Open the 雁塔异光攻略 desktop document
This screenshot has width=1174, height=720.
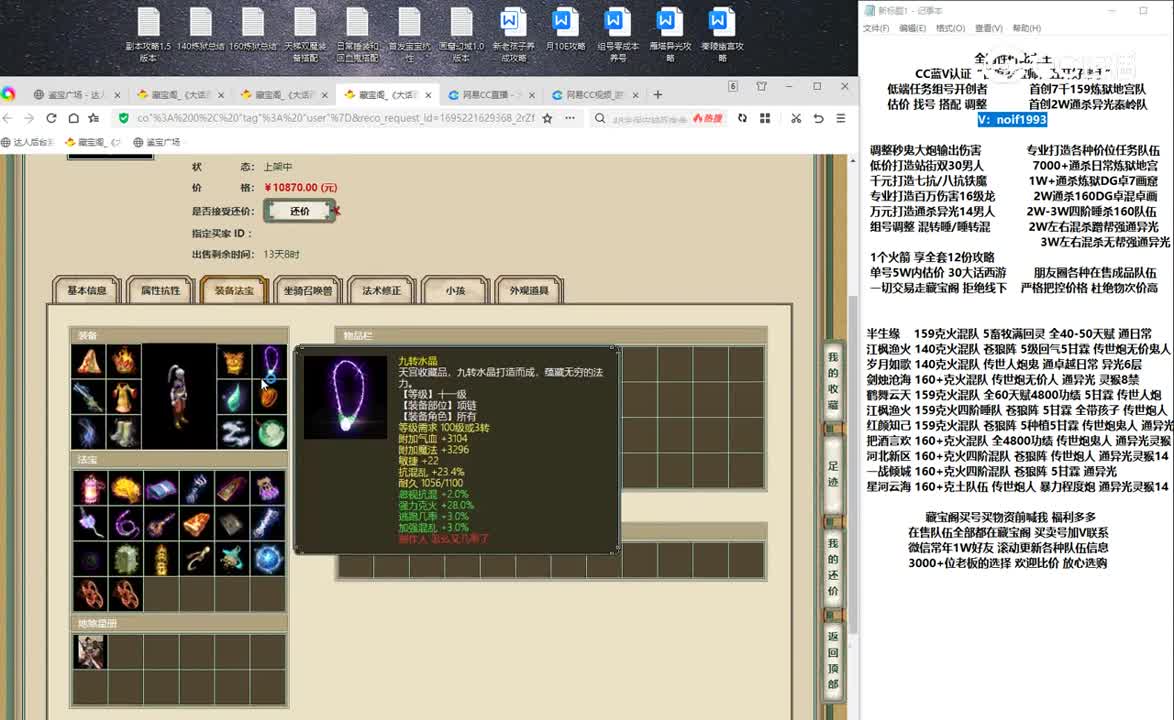(670, 34)
